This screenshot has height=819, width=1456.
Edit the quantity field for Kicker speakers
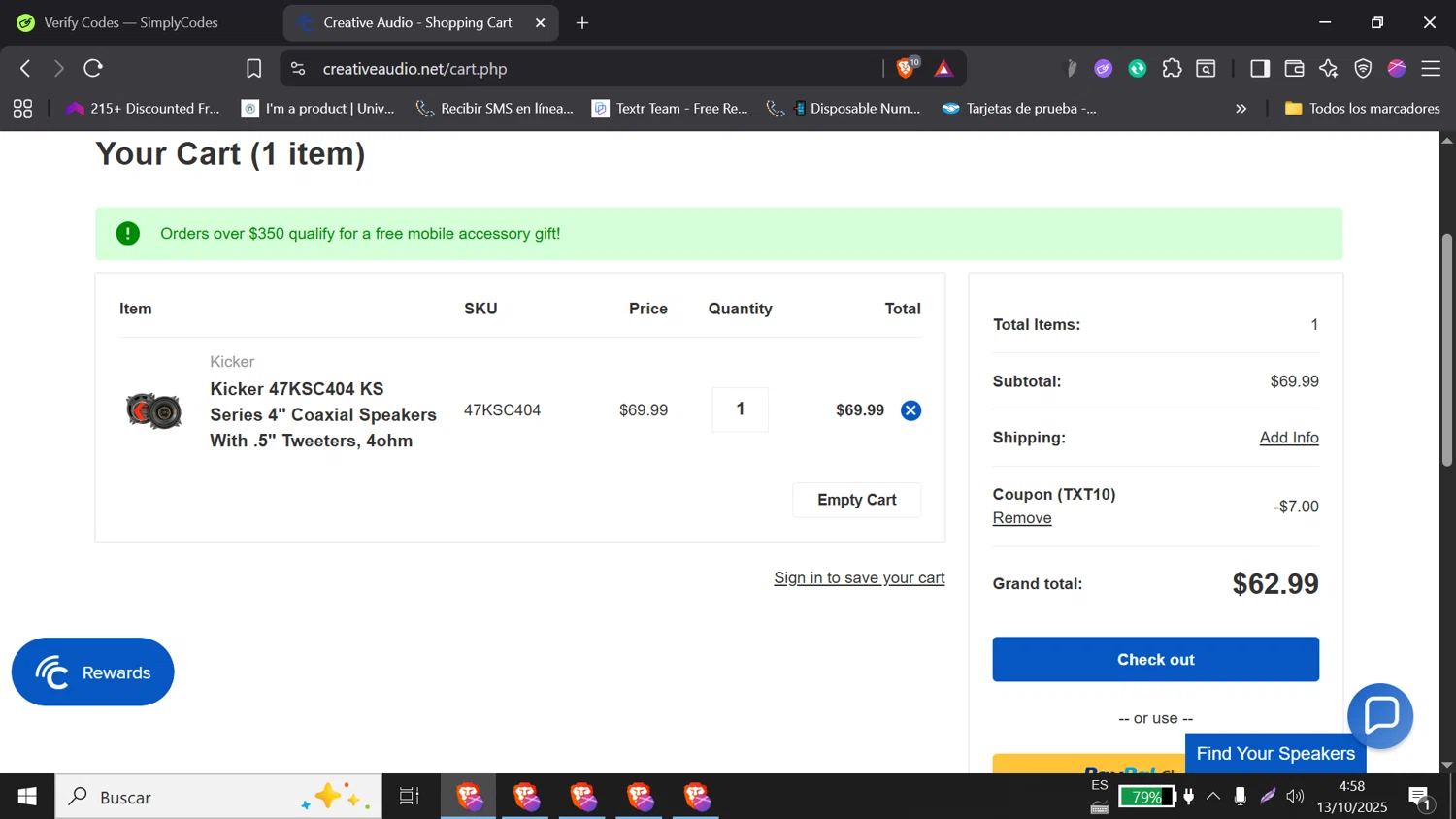click(740, 409)
